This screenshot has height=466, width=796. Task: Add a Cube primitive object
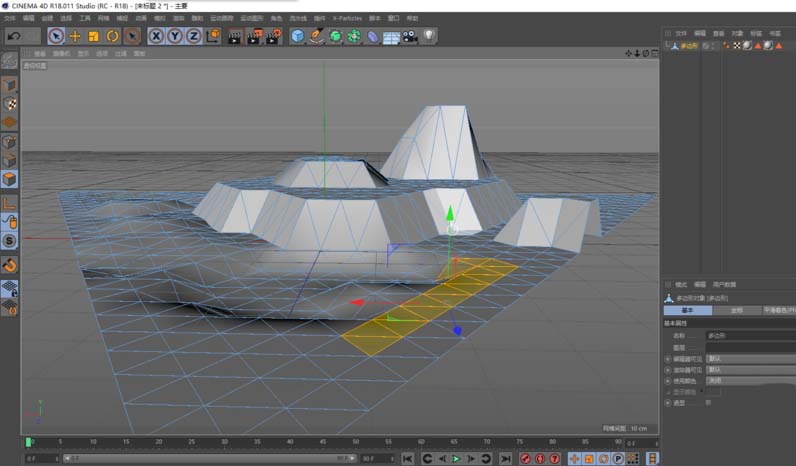pyautogui.click(x=297, y=36)
